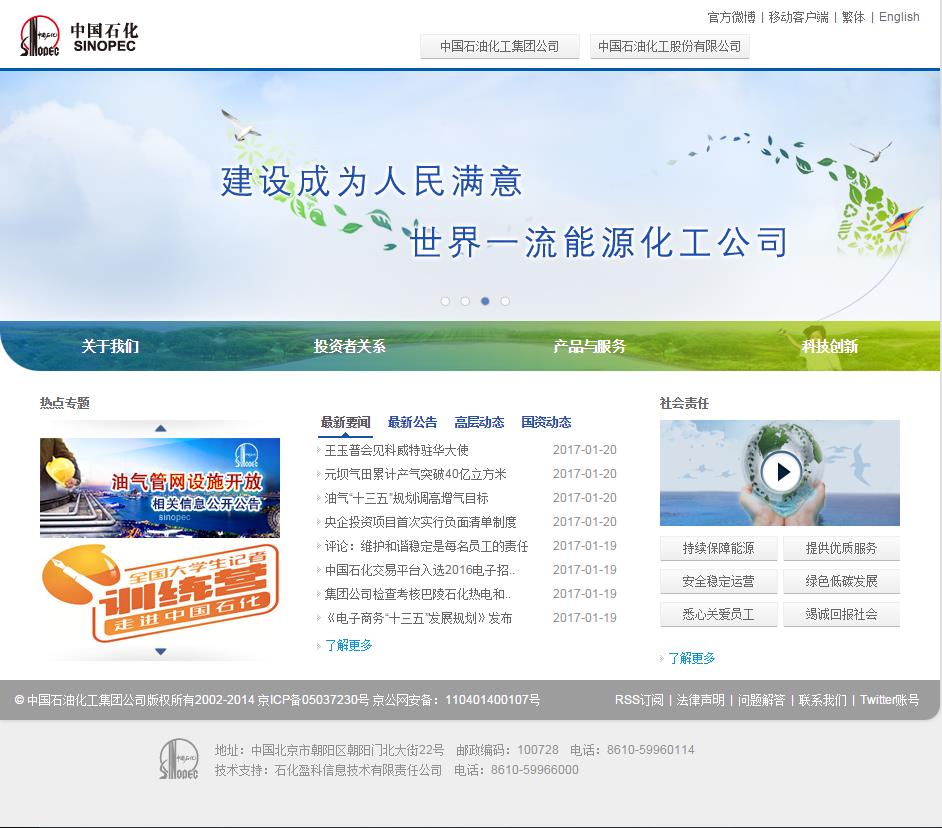This screenshot has width=942, height=828.
Task: Open the 科技创新 menu
Action: point(830,346)
